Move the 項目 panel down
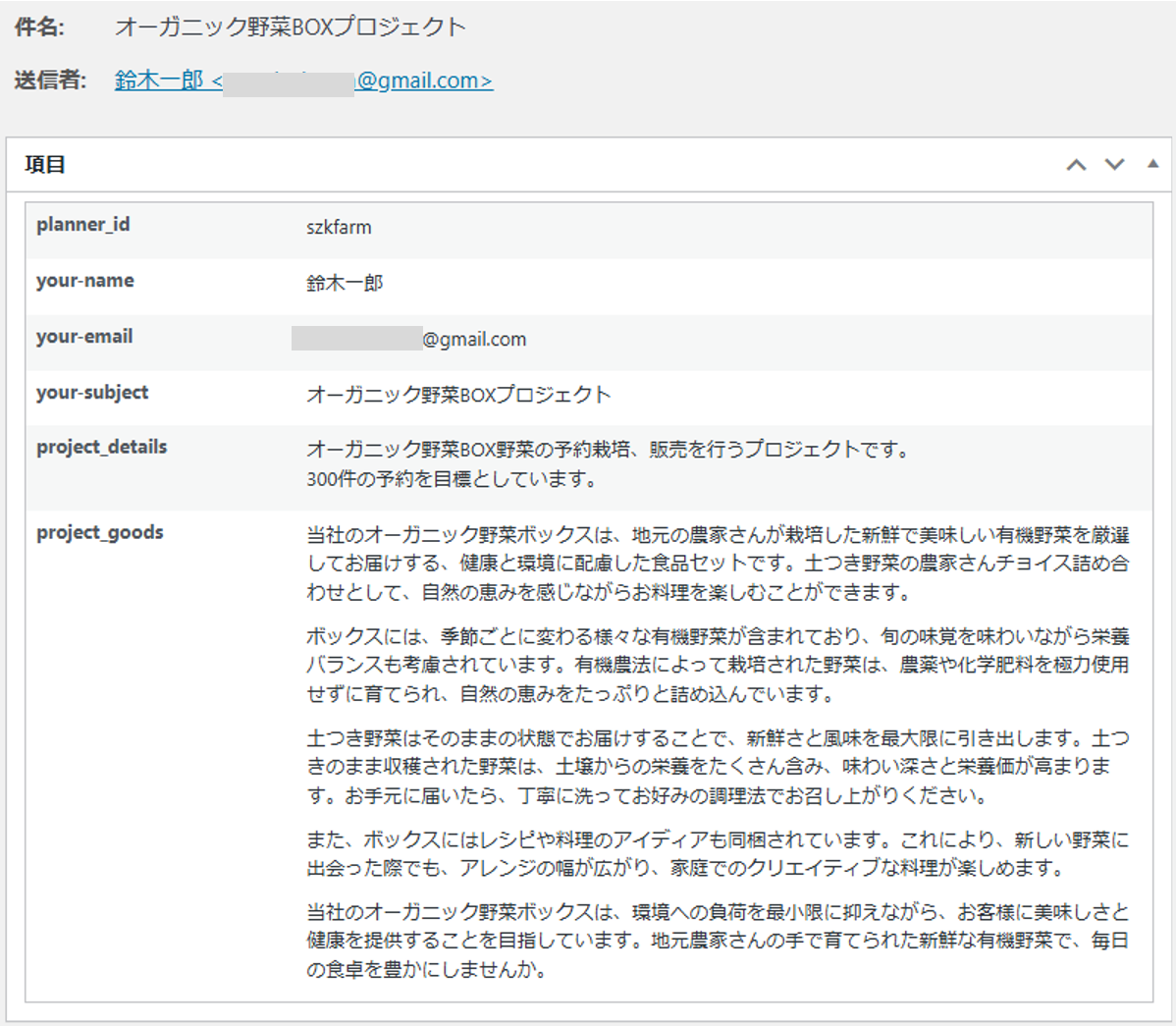1176x1026 pixels. click(1114, 165)
